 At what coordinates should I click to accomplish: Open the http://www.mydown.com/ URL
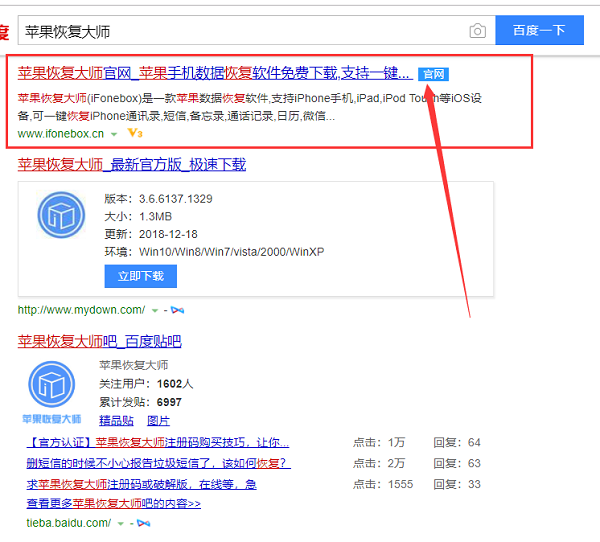[81, 310]
